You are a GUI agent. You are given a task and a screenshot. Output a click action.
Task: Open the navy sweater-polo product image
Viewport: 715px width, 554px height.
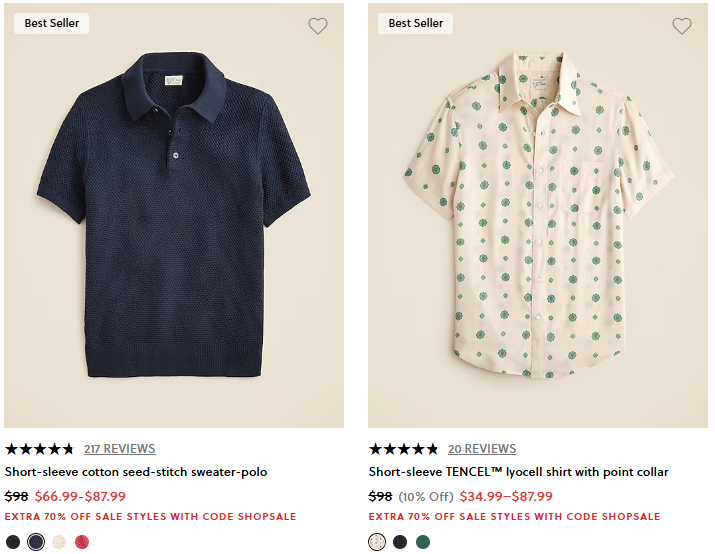pyautogui.click(x=174, y=230)
